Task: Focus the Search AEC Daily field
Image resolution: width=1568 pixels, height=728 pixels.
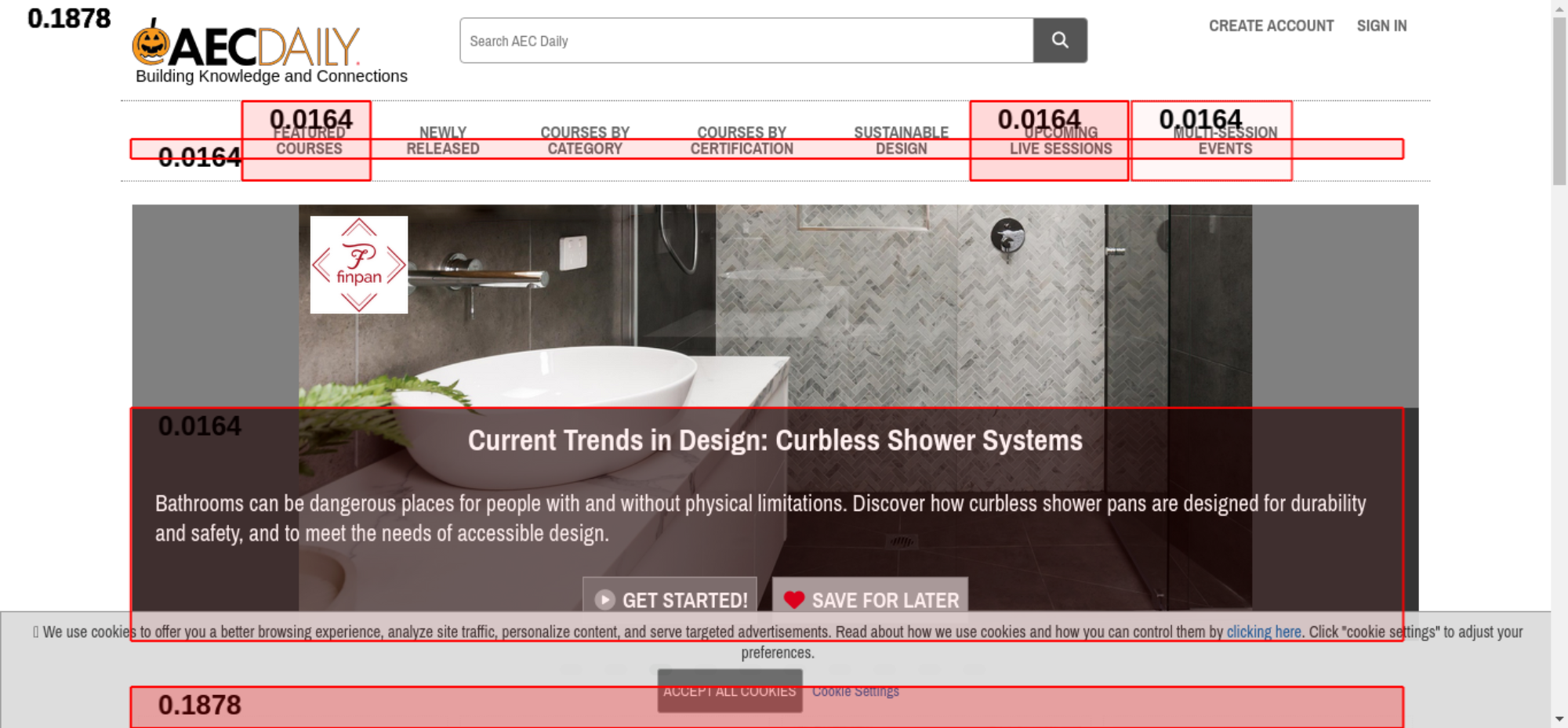Action: [746, 41]
